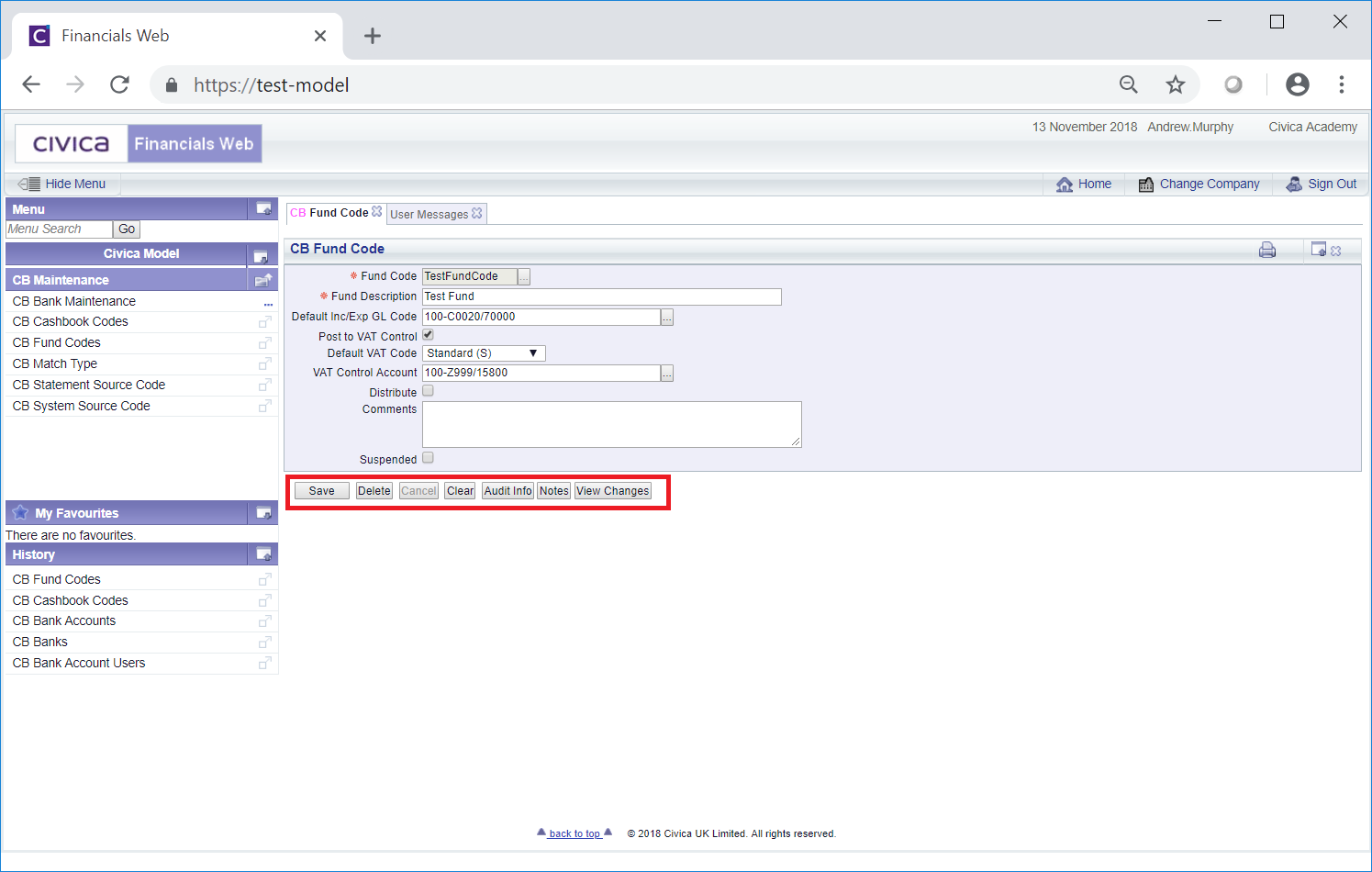Image resolution: width=1372 pixels, height=872 pixels.
Task: Click Hide Menu
Action: 62,184
